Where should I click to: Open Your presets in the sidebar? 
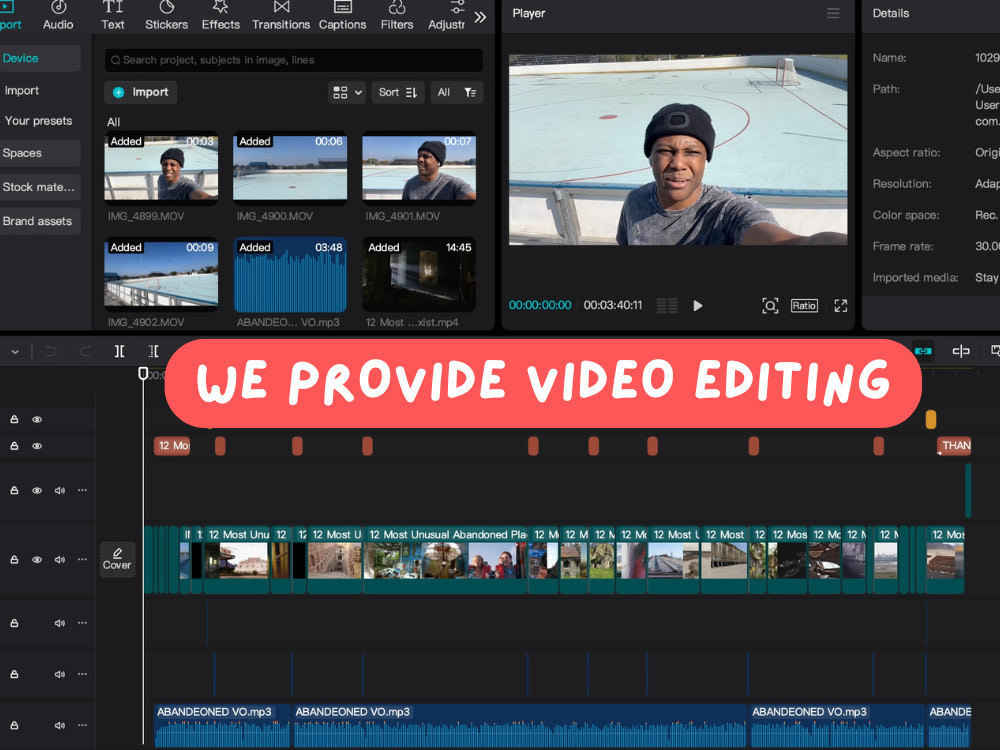coord(38,121)
